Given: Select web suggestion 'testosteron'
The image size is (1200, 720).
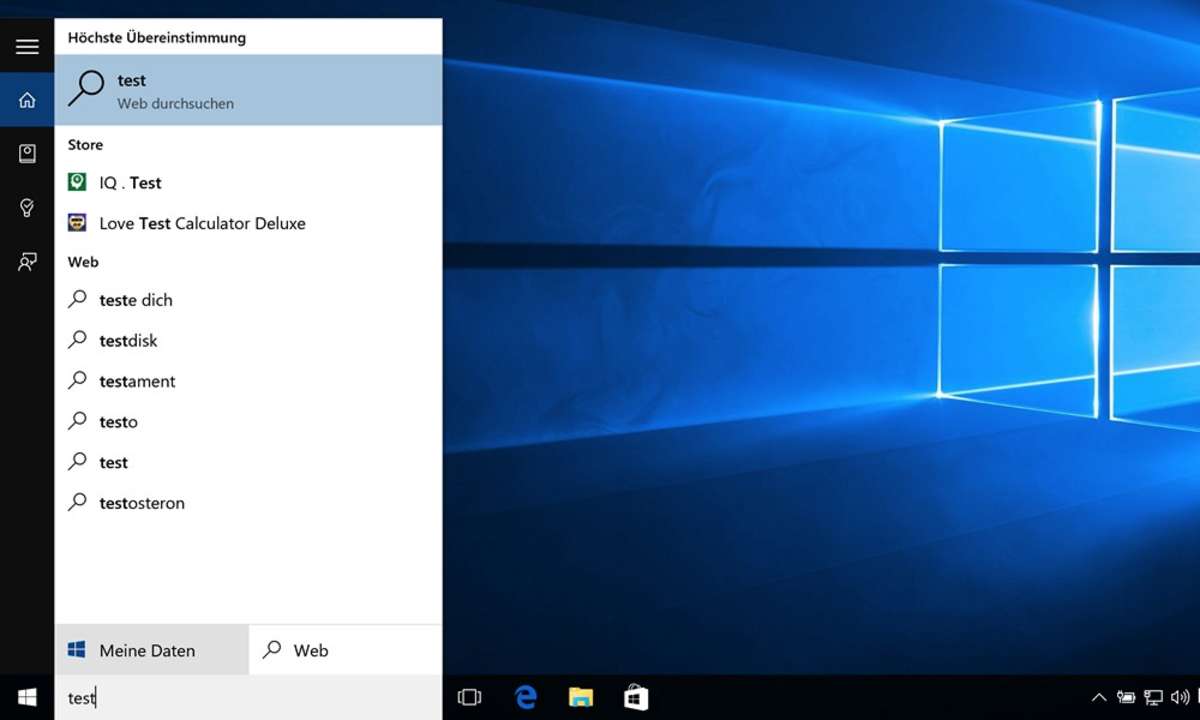Looking at the screenshot, I should tap(248, 503).
